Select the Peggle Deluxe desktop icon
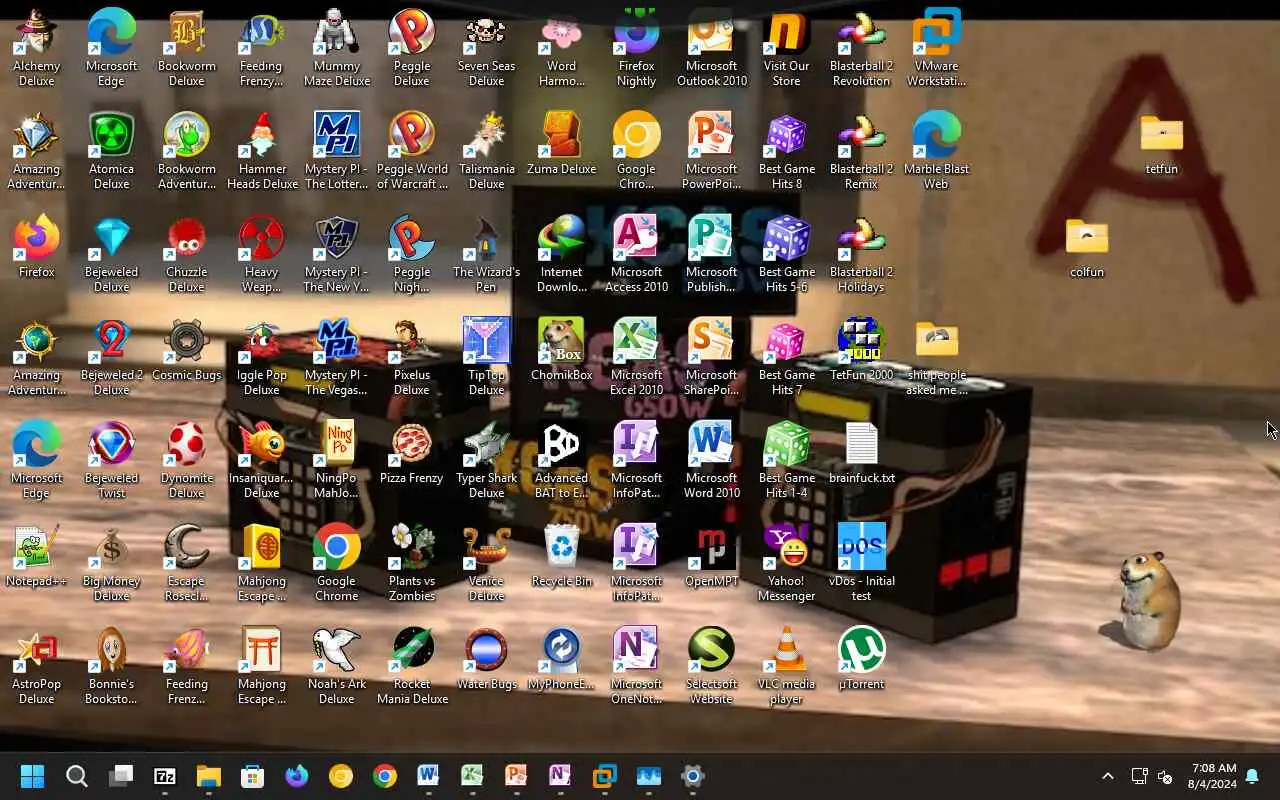 pyautogui.click(x=411, y=48)
